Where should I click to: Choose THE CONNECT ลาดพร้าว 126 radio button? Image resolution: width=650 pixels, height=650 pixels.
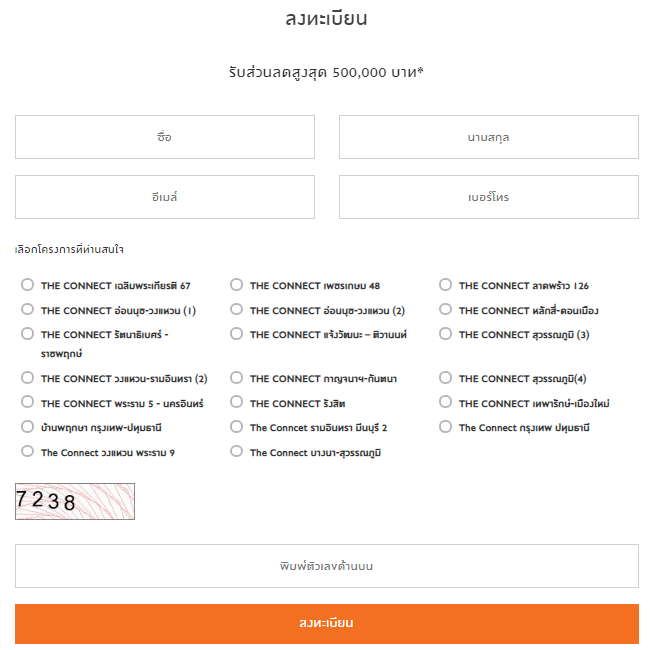click(446, 285)
